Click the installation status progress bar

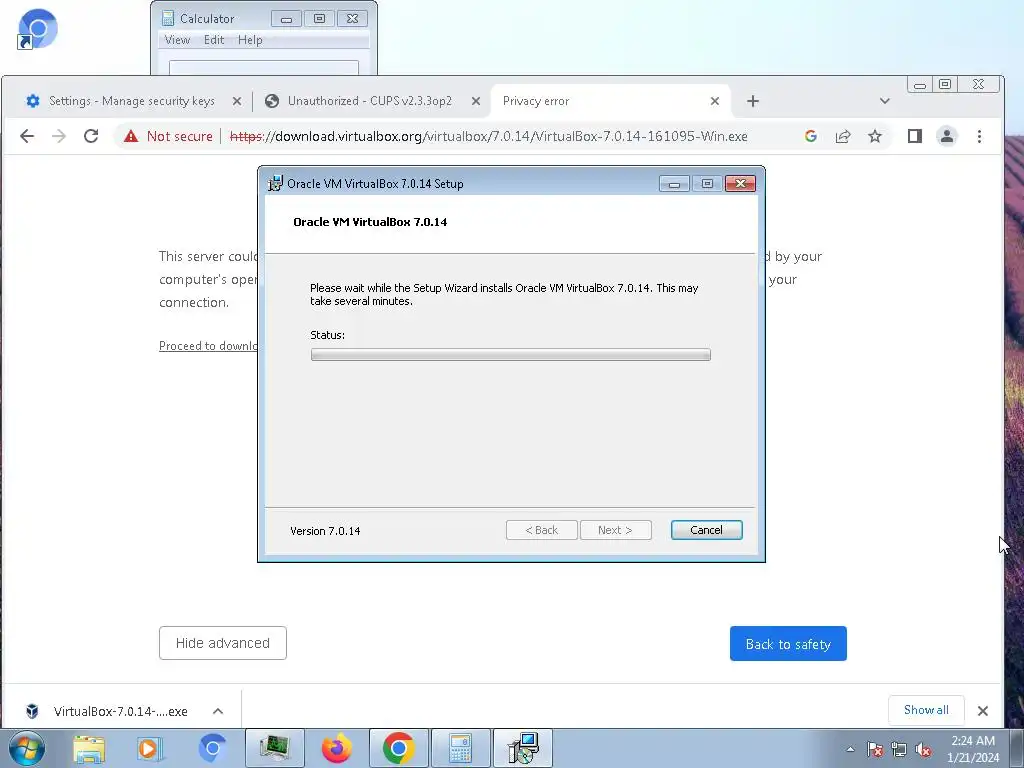click(511, 355)
